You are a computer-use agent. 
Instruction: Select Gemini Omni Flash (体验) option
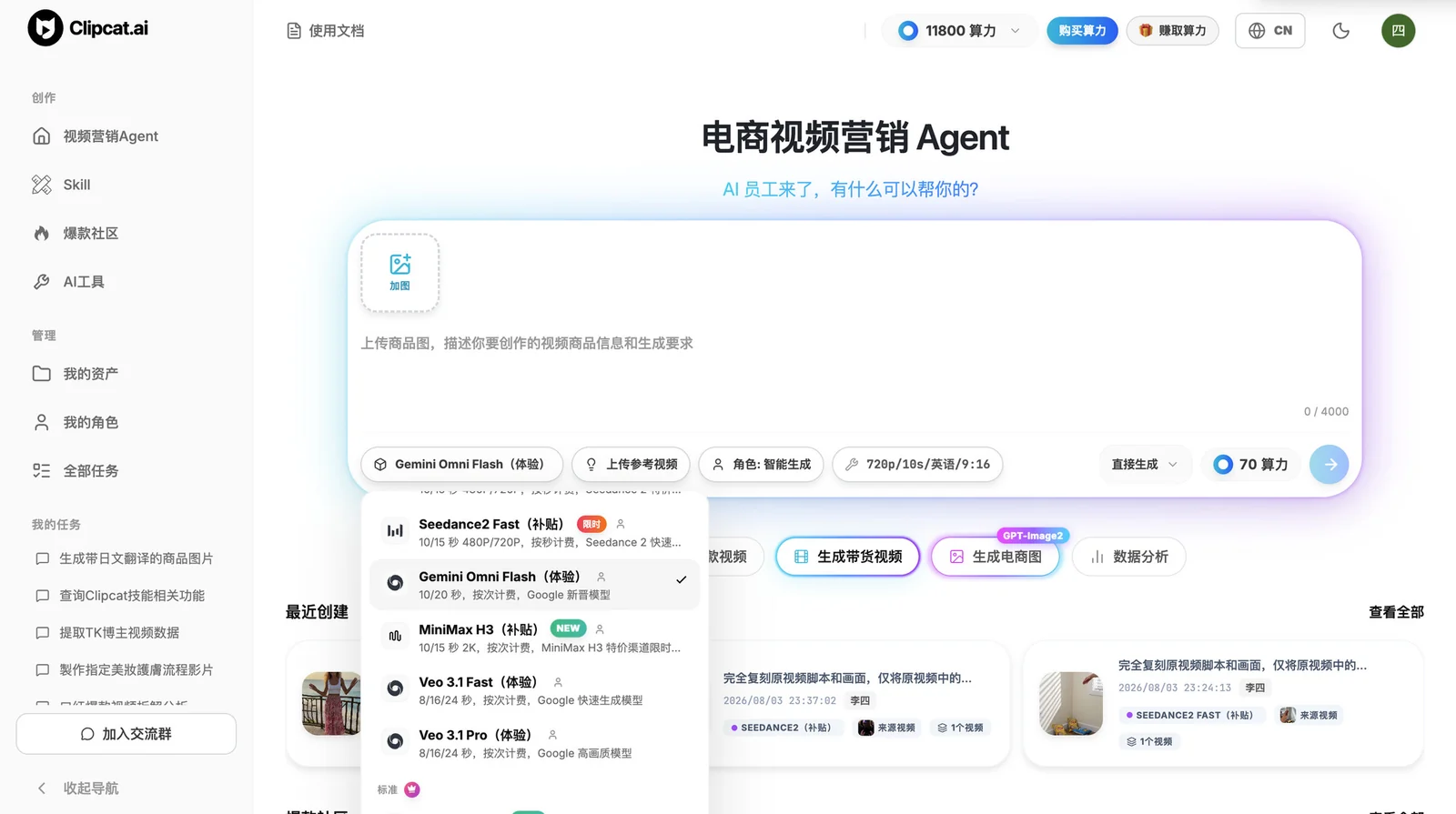click(x=535, y=585)
